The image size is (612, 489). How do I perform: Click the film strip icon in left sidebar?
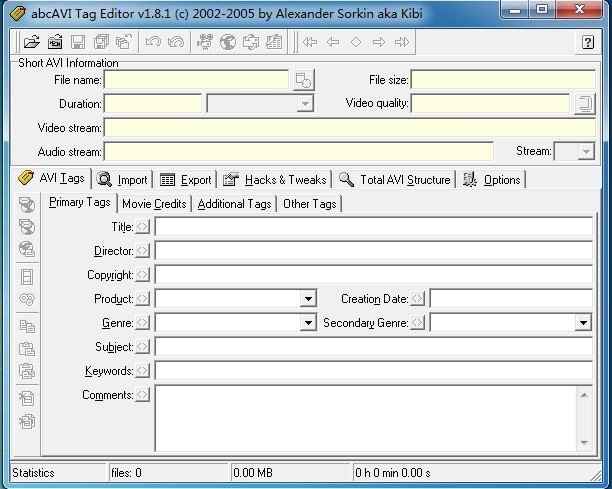27,277
